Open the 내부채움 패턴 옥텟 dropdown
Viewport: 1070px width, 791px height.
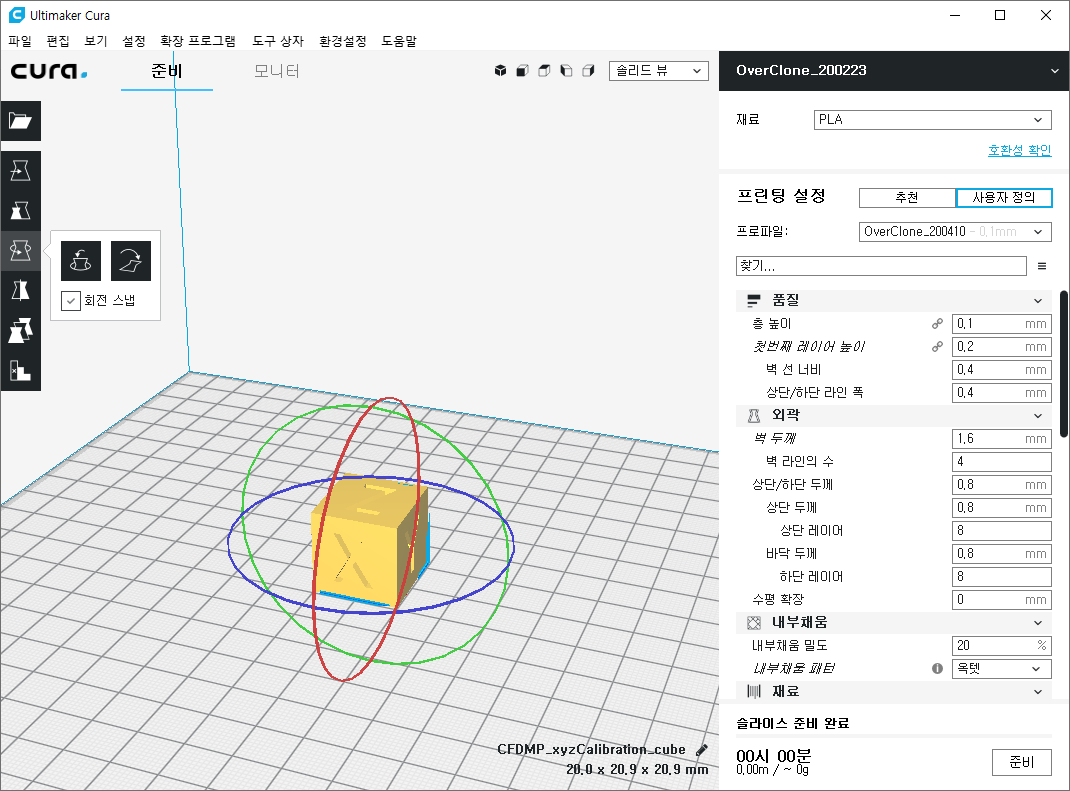pyautogui.click(x=1001, y=669)
